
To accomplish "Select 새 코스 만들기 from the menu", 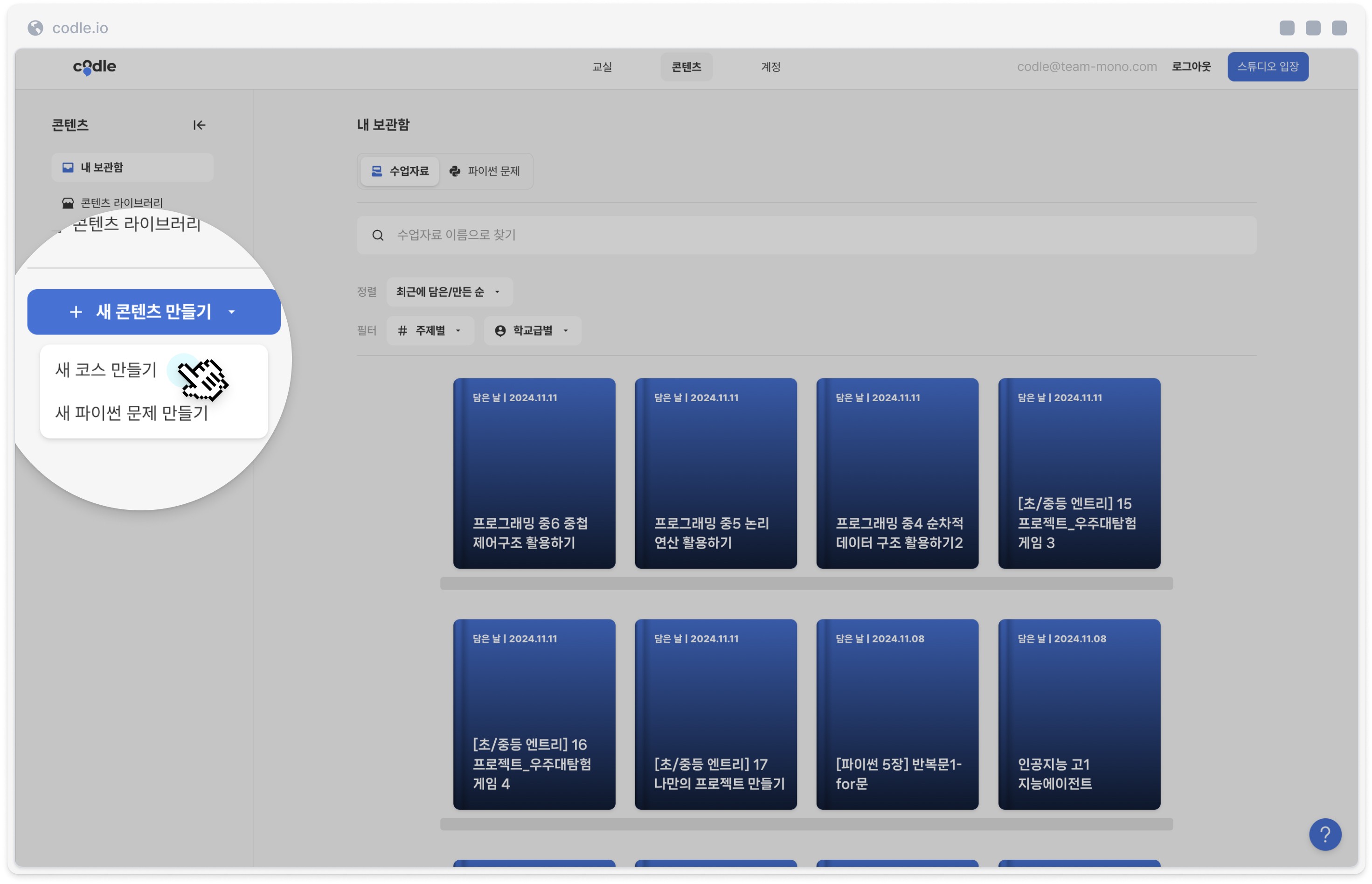I will (x=106, y=369).
